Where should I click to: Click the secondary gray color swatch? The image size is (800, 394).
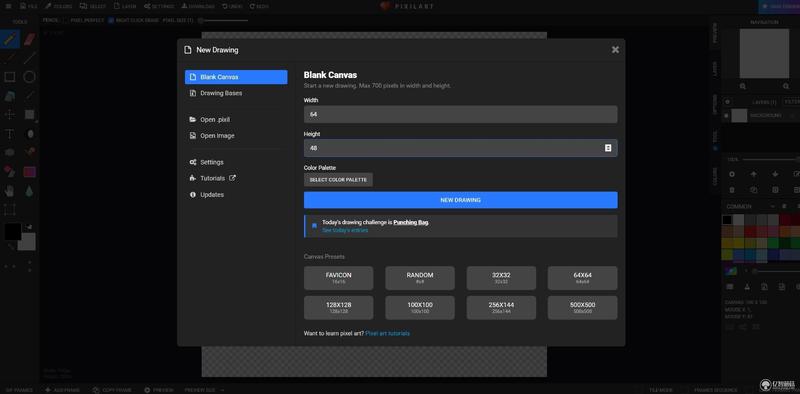(27, 242)
